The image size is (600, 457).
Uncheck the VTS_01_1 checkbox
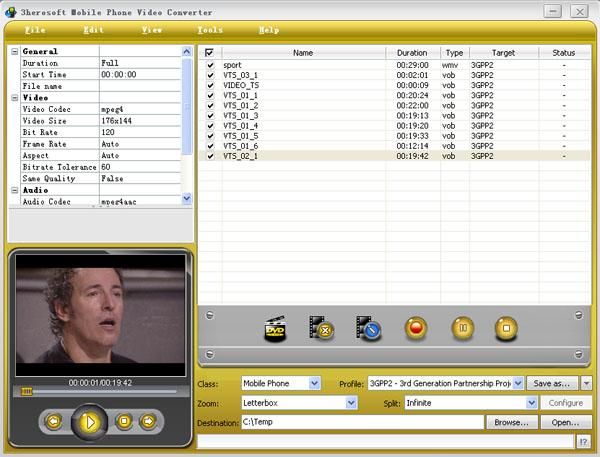[210, 95]
